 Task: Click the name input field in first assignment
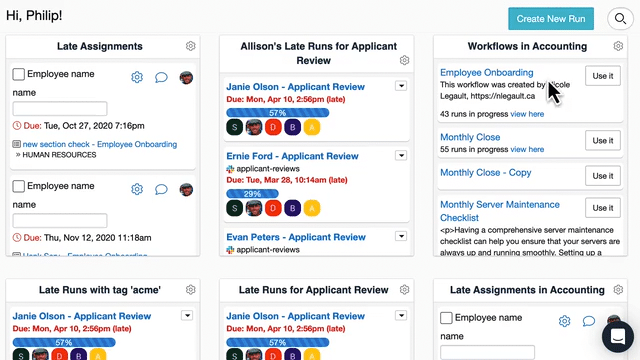[x=60, y=109]
